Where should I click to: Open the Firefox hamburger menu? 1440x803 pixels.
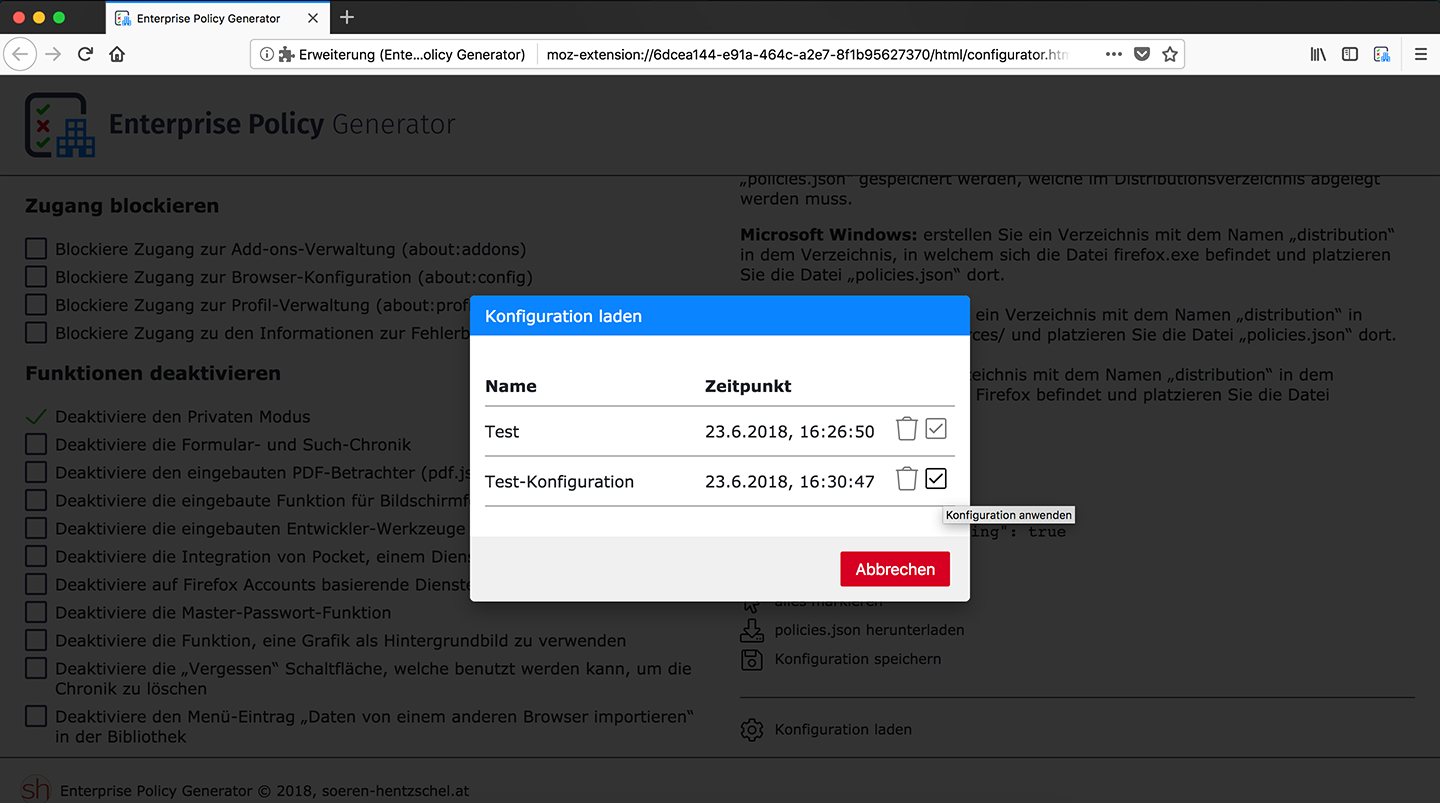click(1420, 55)
